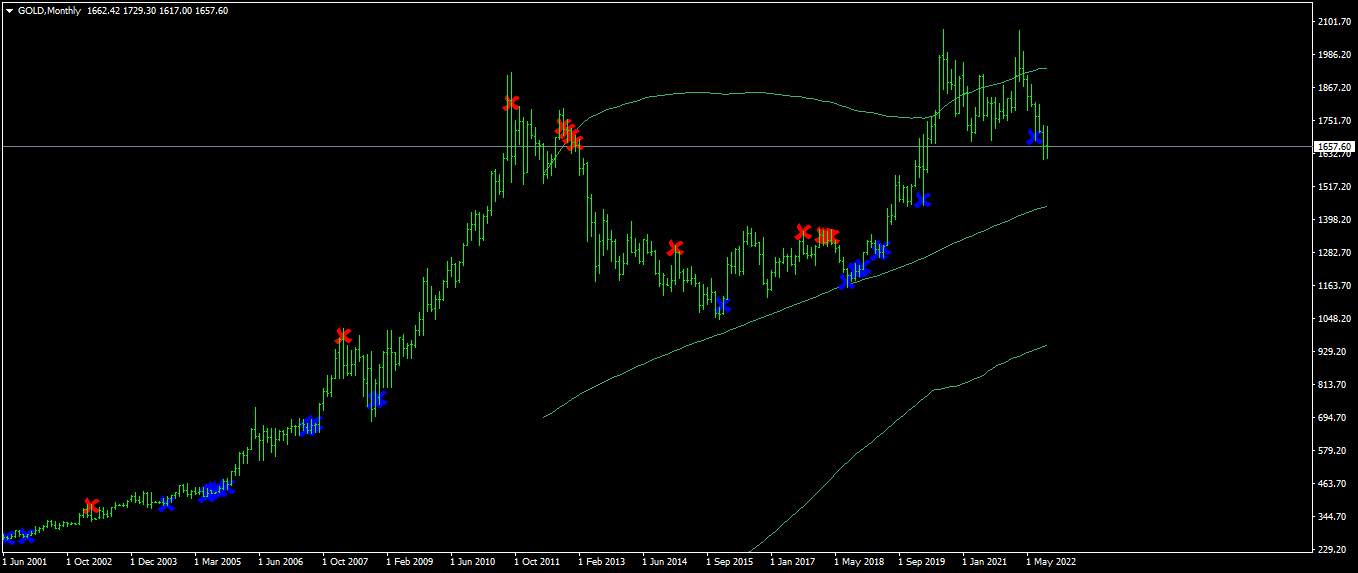Screen dimensions: 1358x573
Task: Click the 813.70 price scale label
Action: click(1333, 384)
